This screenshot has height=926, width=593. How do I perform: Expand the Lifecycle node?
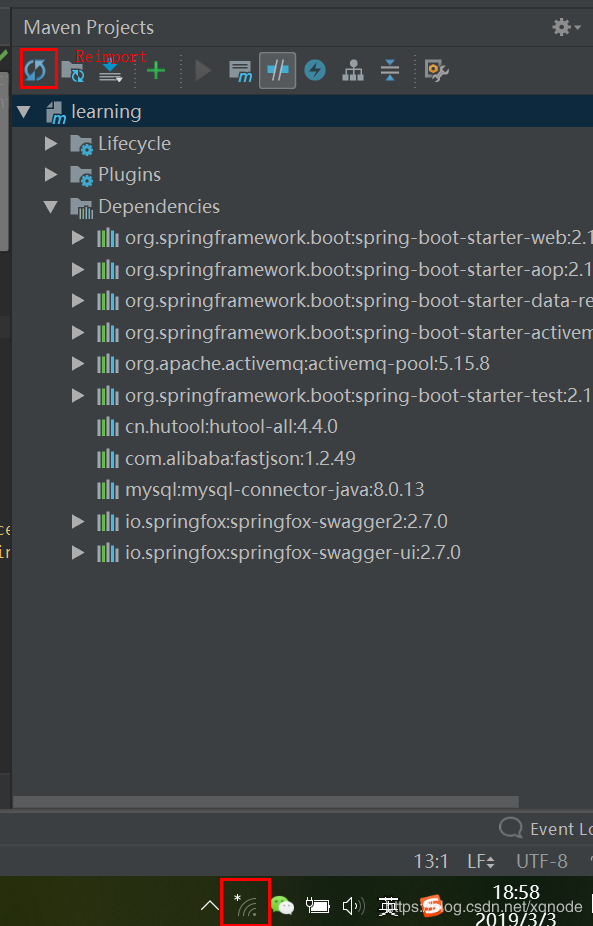click(51, 143)
